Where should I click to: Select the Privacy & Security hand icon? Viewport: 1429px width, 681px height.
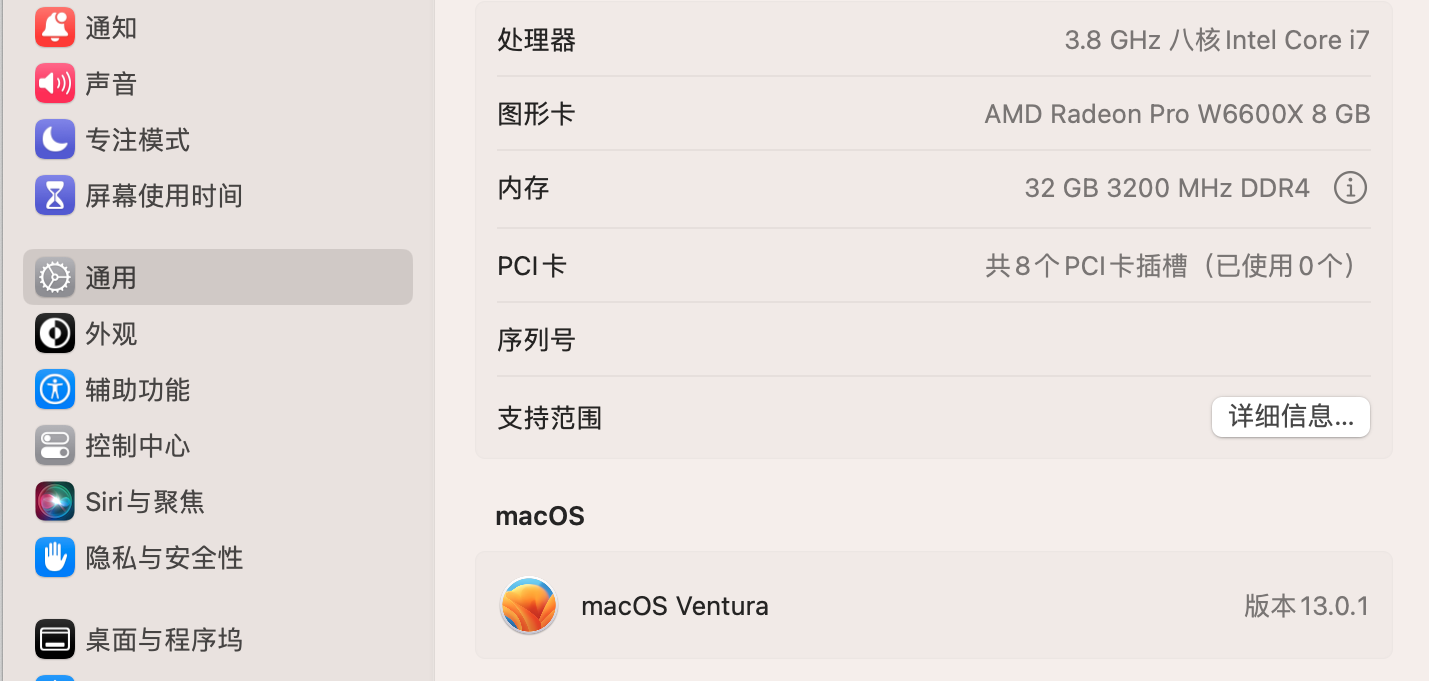point(55,558)
